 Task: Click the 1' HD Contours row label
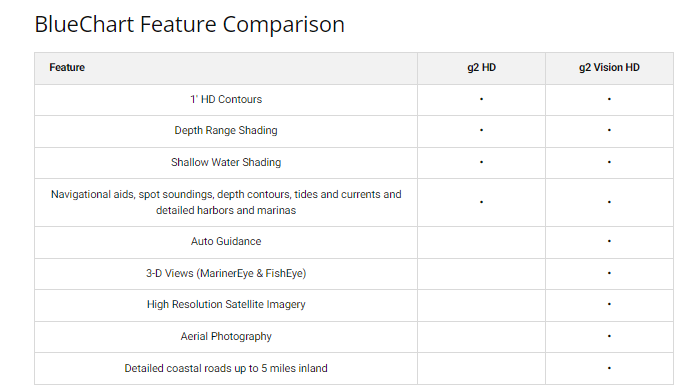(226, 100)
